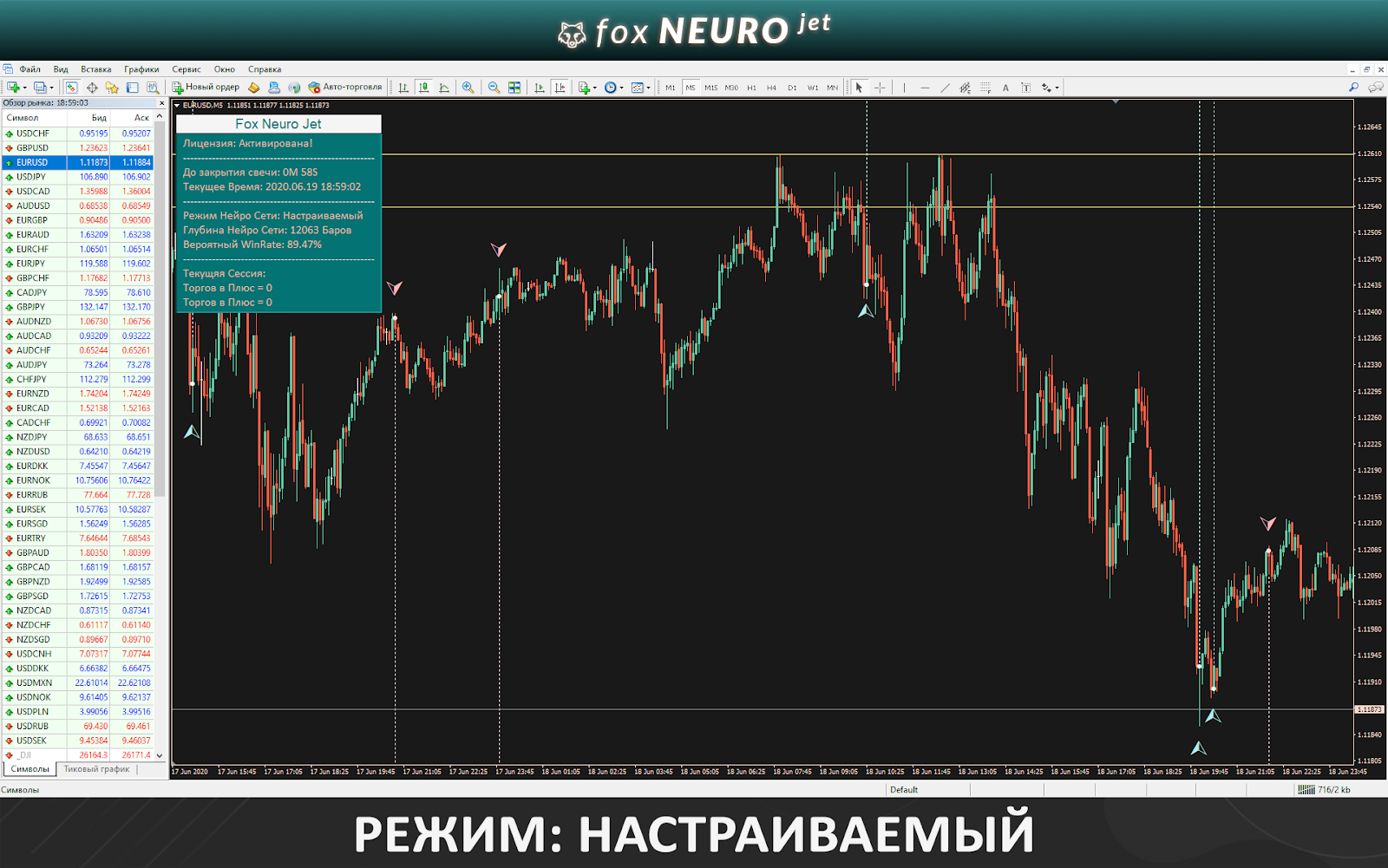Open the search magnifier icon
This screenshot has width=1388, height=868.
coord(1353,87)
